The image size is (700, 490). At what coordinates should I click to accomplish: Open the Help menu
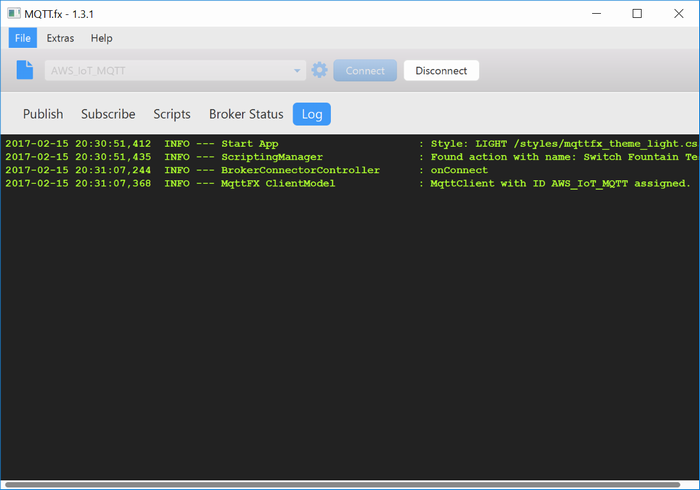point(101,38)
